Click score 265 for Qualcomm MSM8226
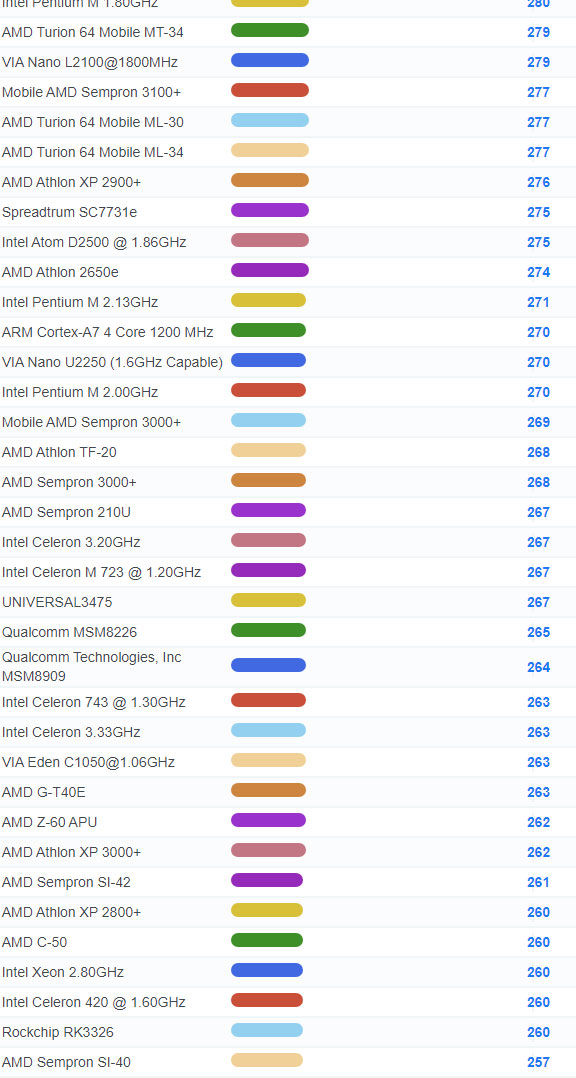 pyautogui.click(x=539, y=632)
